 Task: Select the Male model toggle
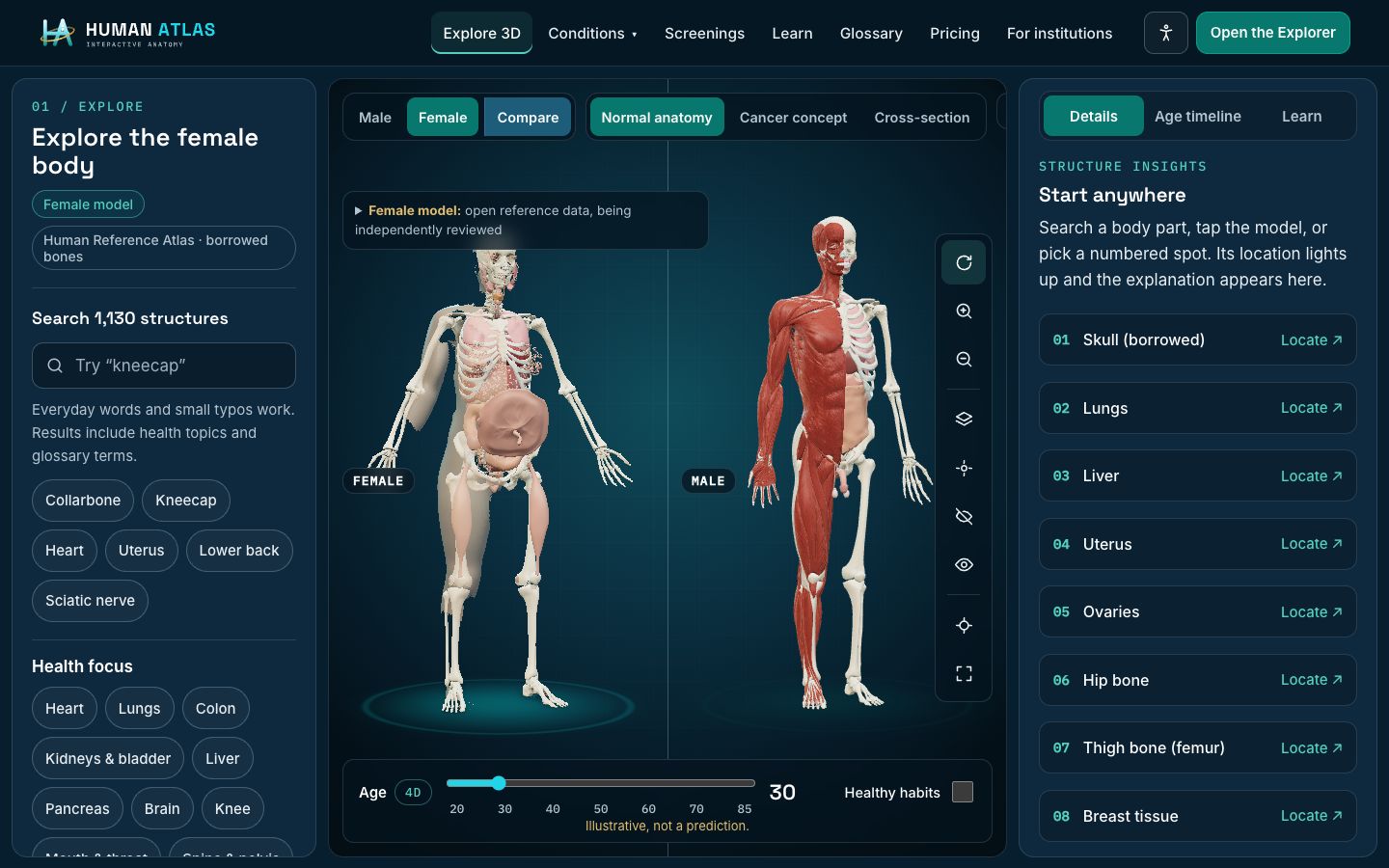(x=375, y=118)
